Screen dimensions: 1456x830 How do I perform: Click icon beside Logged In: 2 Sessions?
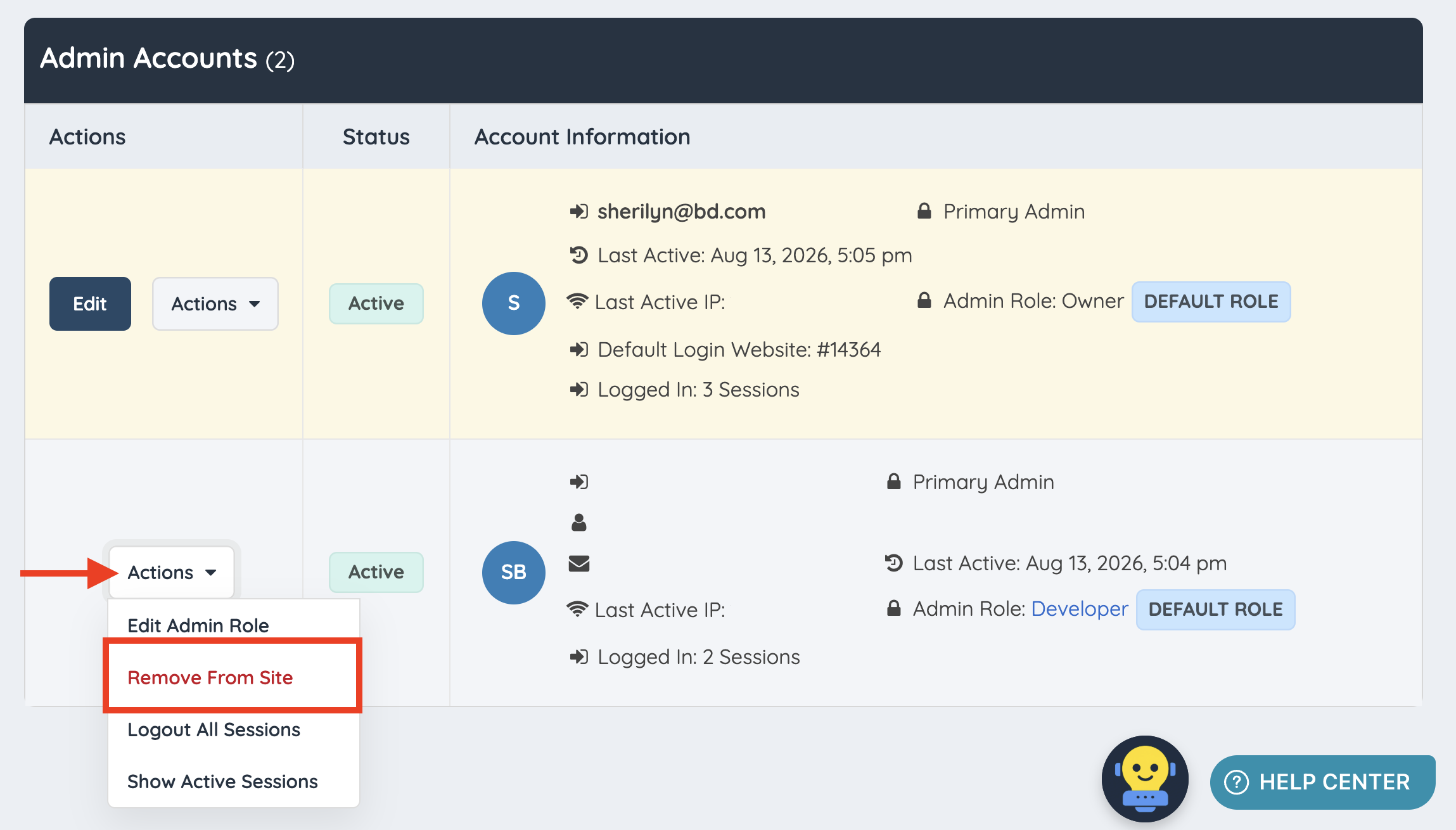coord(579,656)
